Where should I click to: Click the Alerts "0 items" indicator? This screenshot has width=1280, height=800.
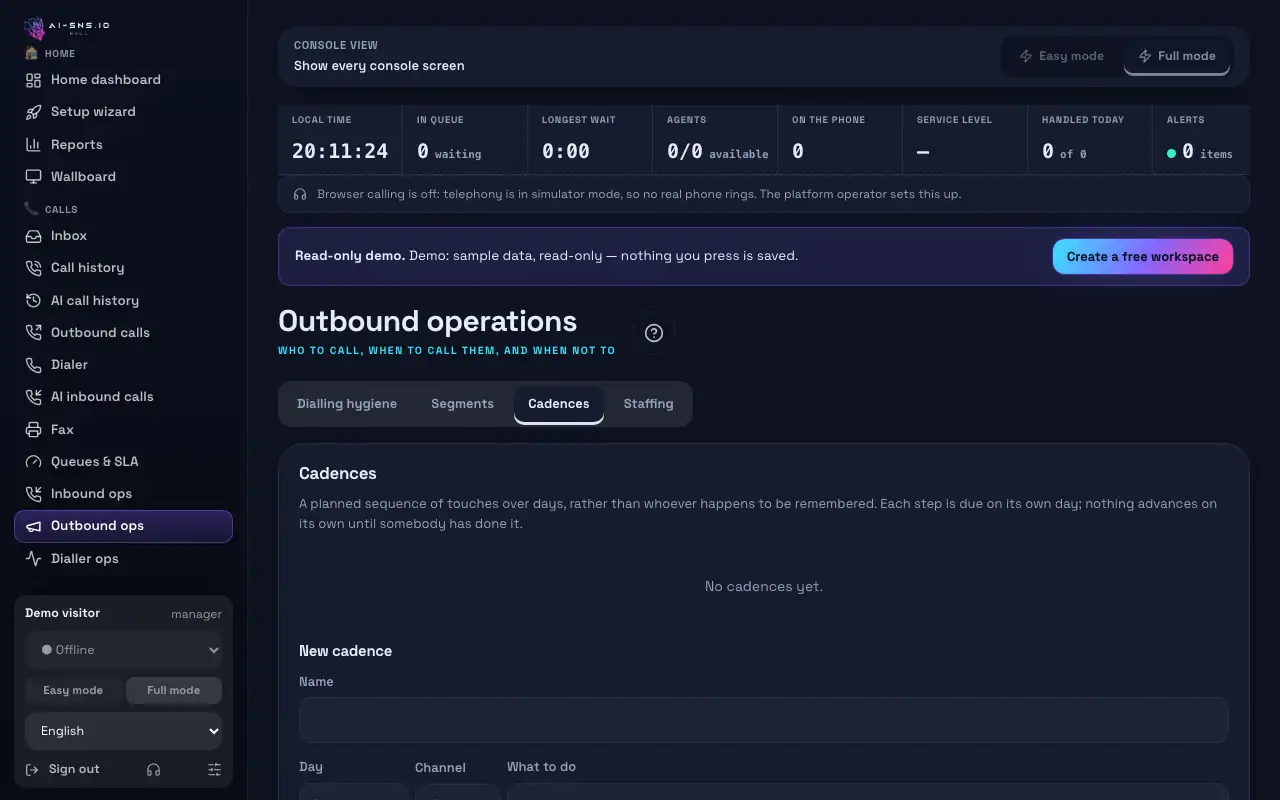click(1200, 152)
